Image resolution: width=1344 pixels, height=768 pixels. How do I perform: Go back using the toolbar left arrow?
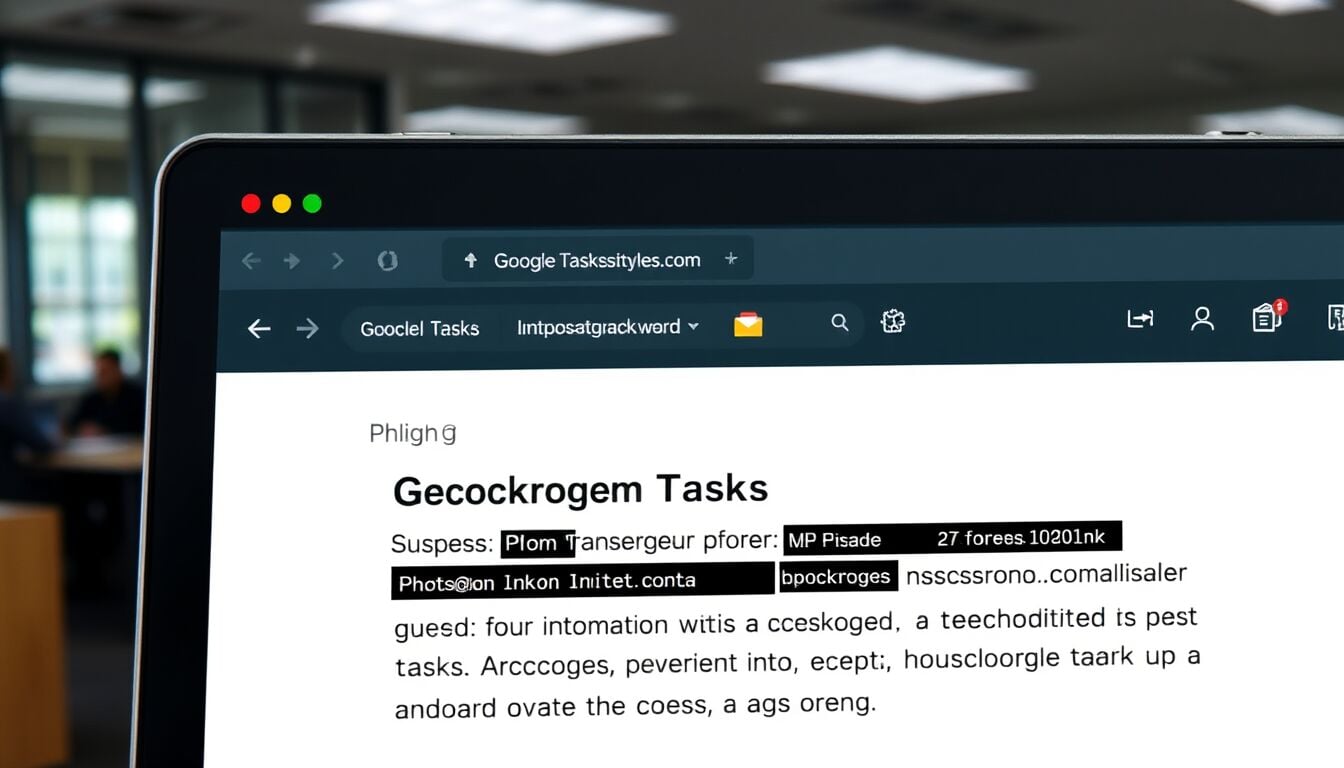[x=259, y=328]
